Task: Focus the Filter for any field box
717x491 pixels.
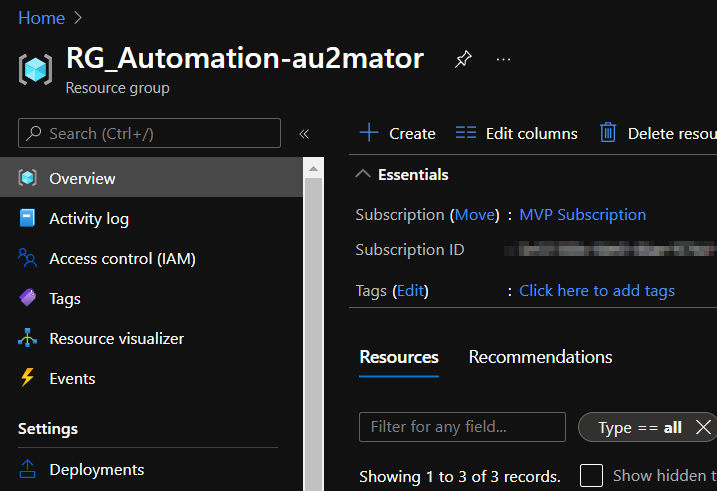Action: (x=462, y=427)
